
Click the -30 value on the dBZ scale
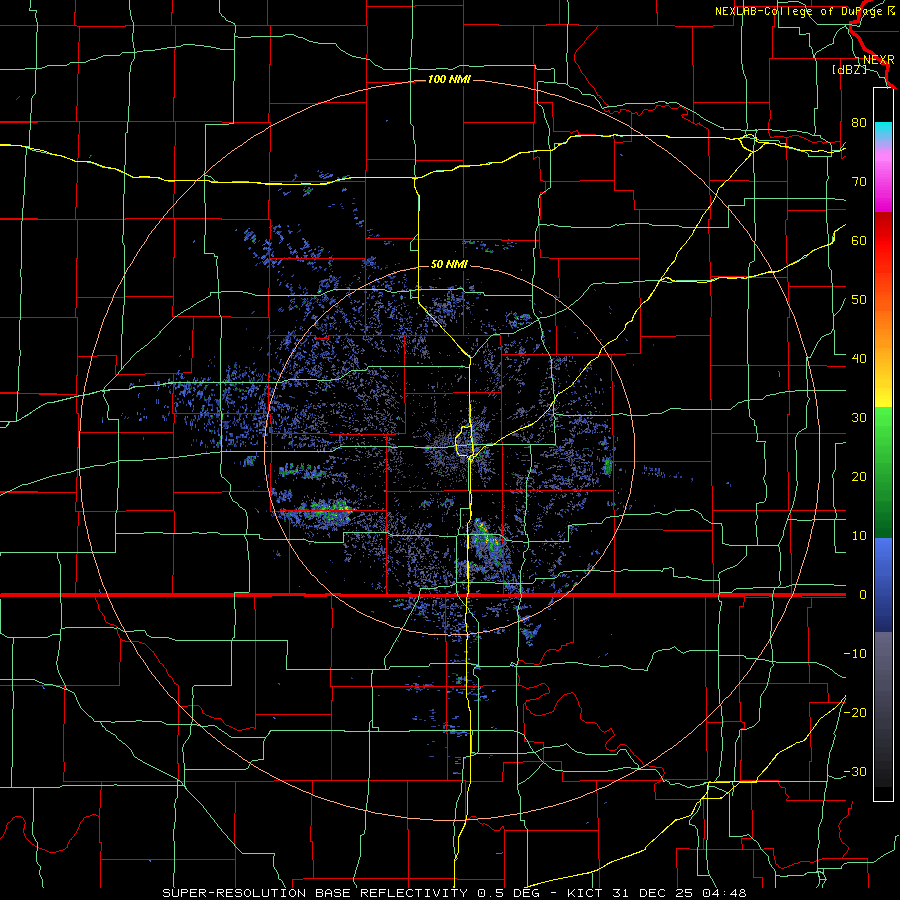(855, 771)
